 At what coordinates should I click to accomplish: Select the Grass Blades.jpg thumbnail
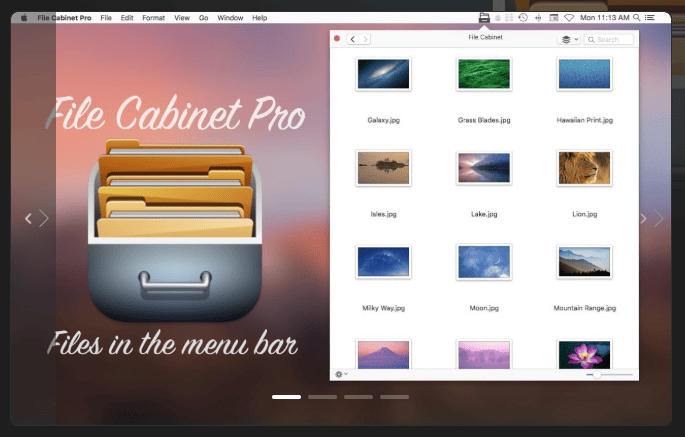pos(484,74)
